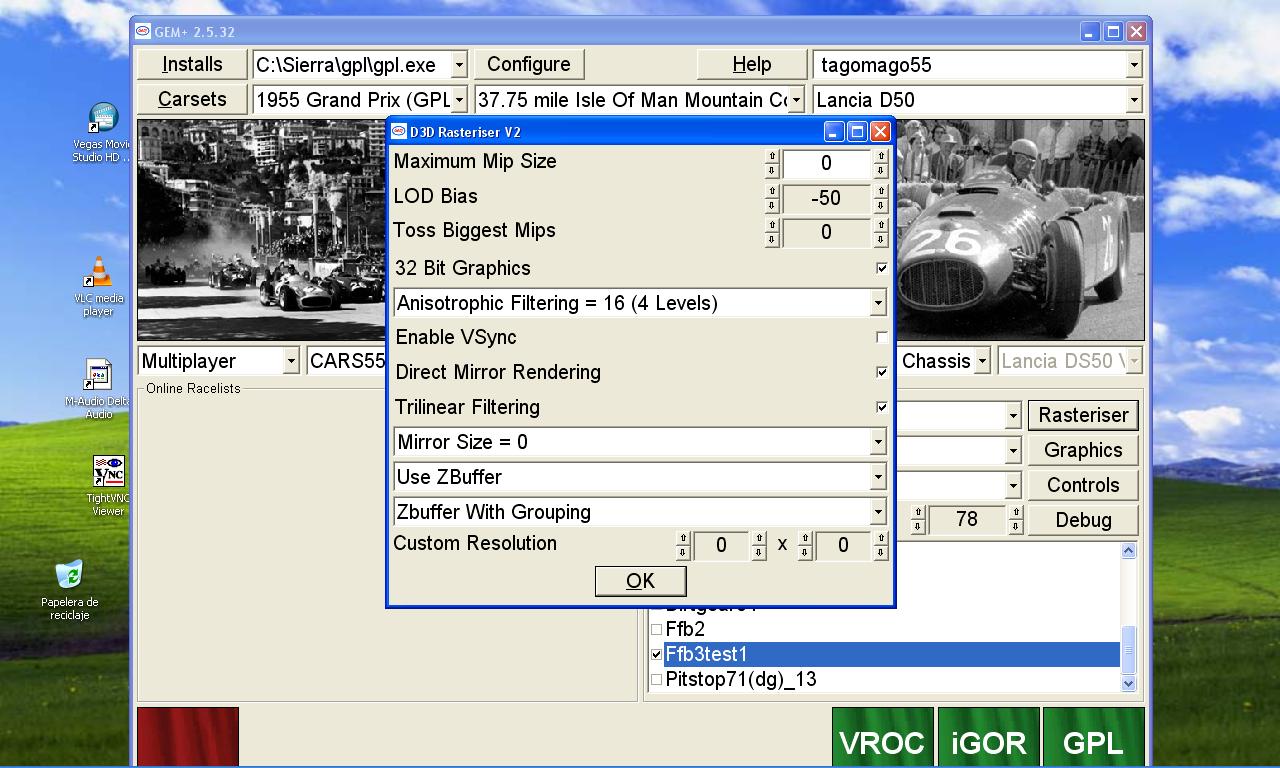This screenshot has height=768, width=1280.
Task: Click Maximum Mip Size value field
Action: pyautogui.click(x=826, y=163)
